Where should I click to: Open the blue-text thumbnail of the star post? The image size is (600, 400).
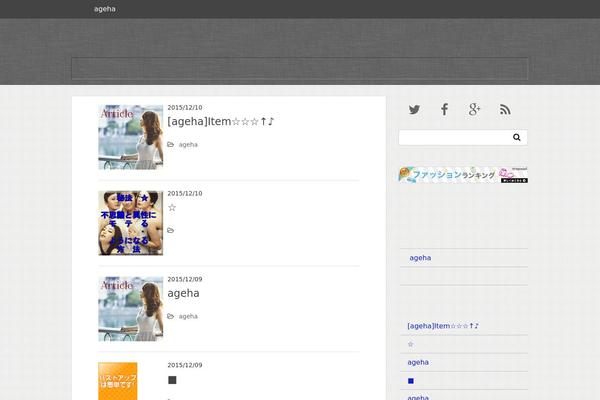[x=130, y=223]
